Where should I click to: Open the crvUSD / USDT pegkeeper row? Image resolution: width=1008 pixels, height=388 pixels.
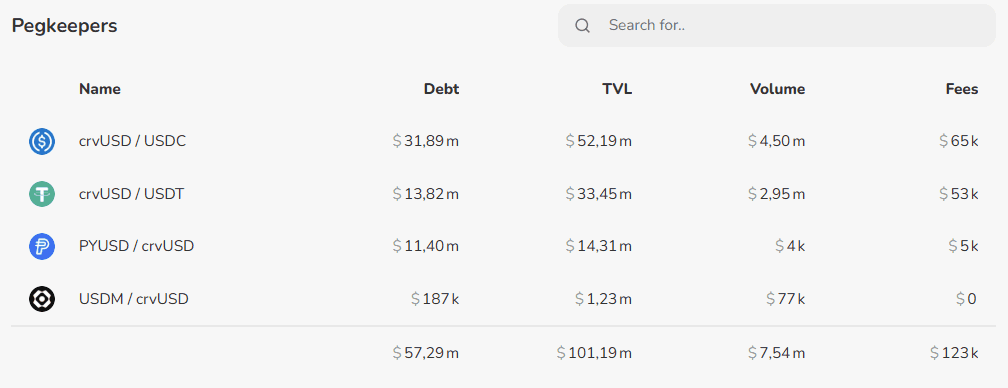[503, 194]
